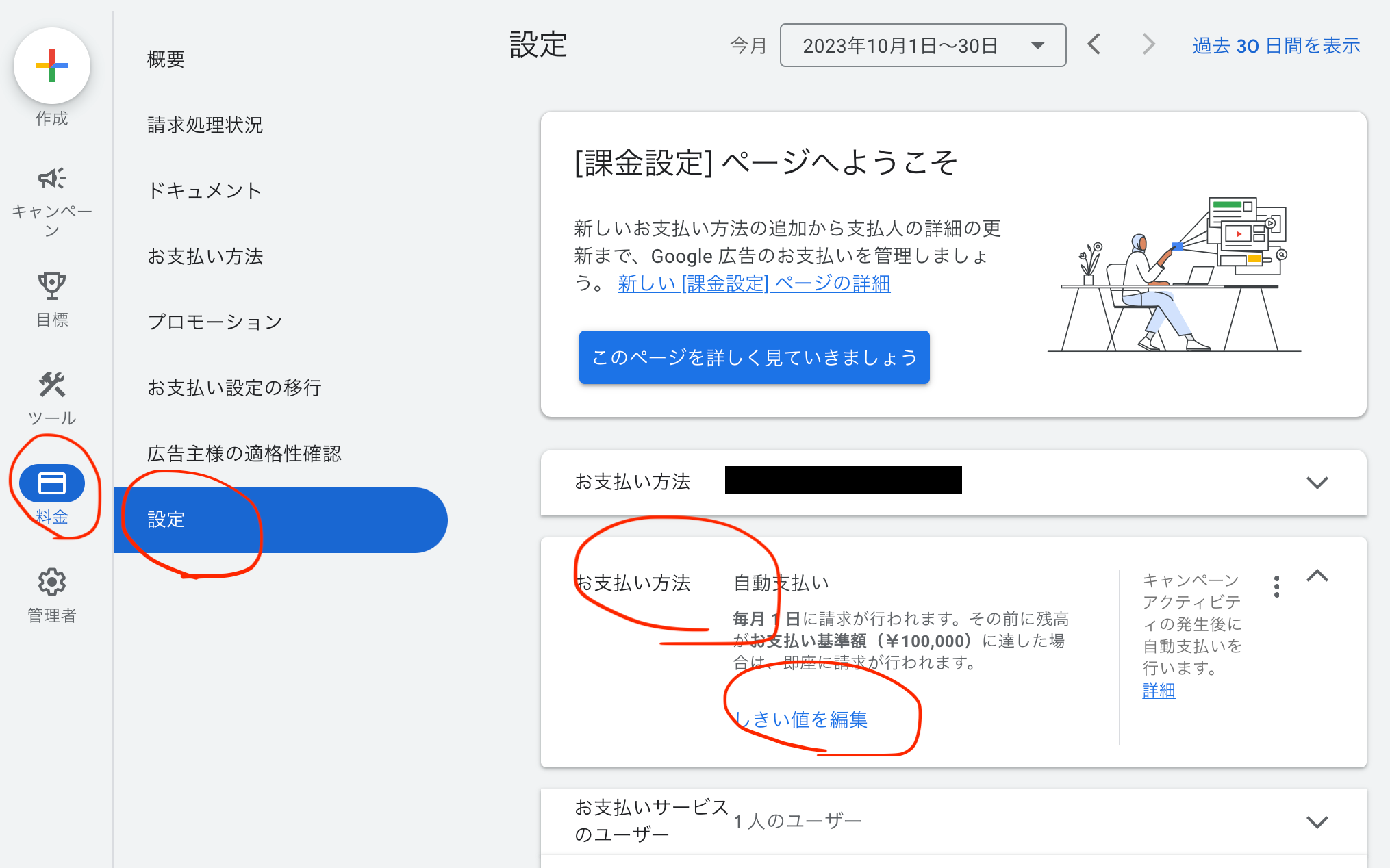The image size is (1390, 868).
Task: Click このページを詳しく見ていきましょう button
Action: (x=754, y=357)
